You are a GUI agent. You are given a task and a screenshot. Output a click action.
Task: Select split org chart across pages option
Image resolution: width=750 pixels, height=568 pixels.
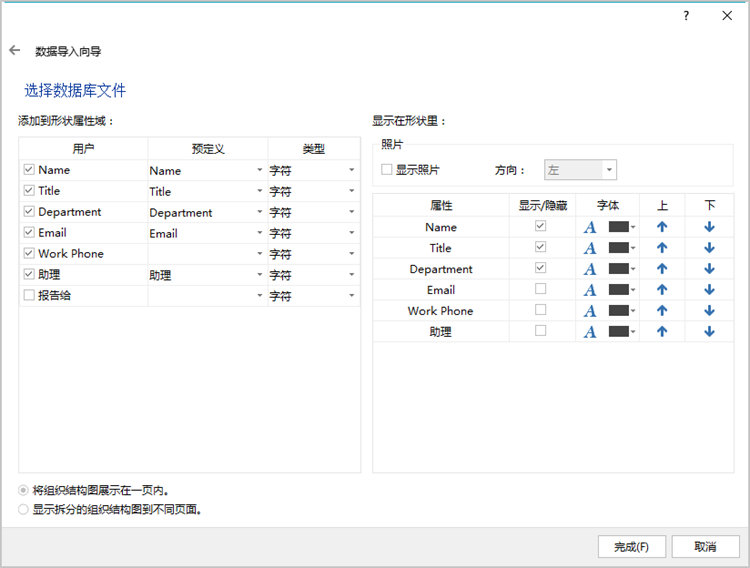[x=24, y=509]
